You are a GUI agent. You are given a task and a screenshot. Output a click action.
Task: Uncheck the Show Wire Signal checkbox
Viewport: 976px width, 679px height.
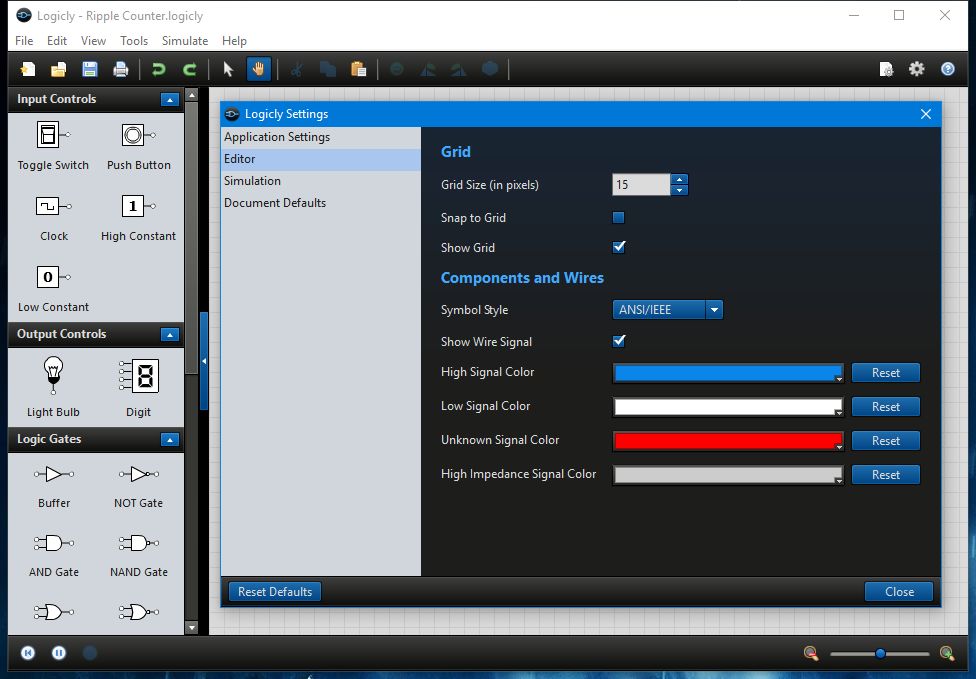tap(618, 341)
